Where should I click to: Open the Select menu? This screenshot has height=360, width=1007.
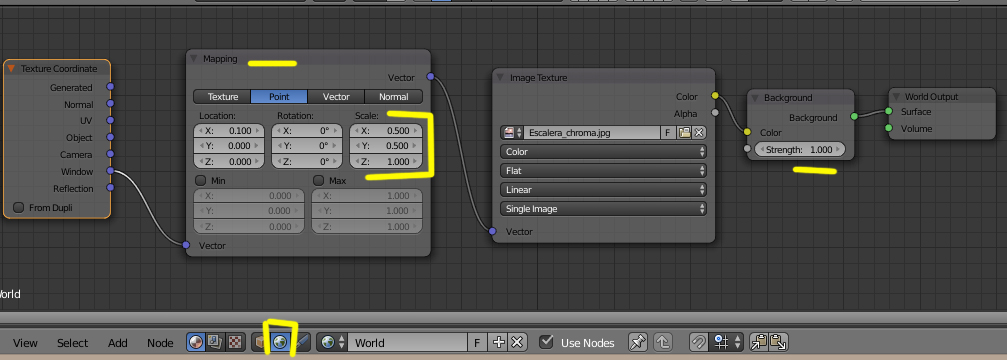pyautogui.click(x=73, y=343)
